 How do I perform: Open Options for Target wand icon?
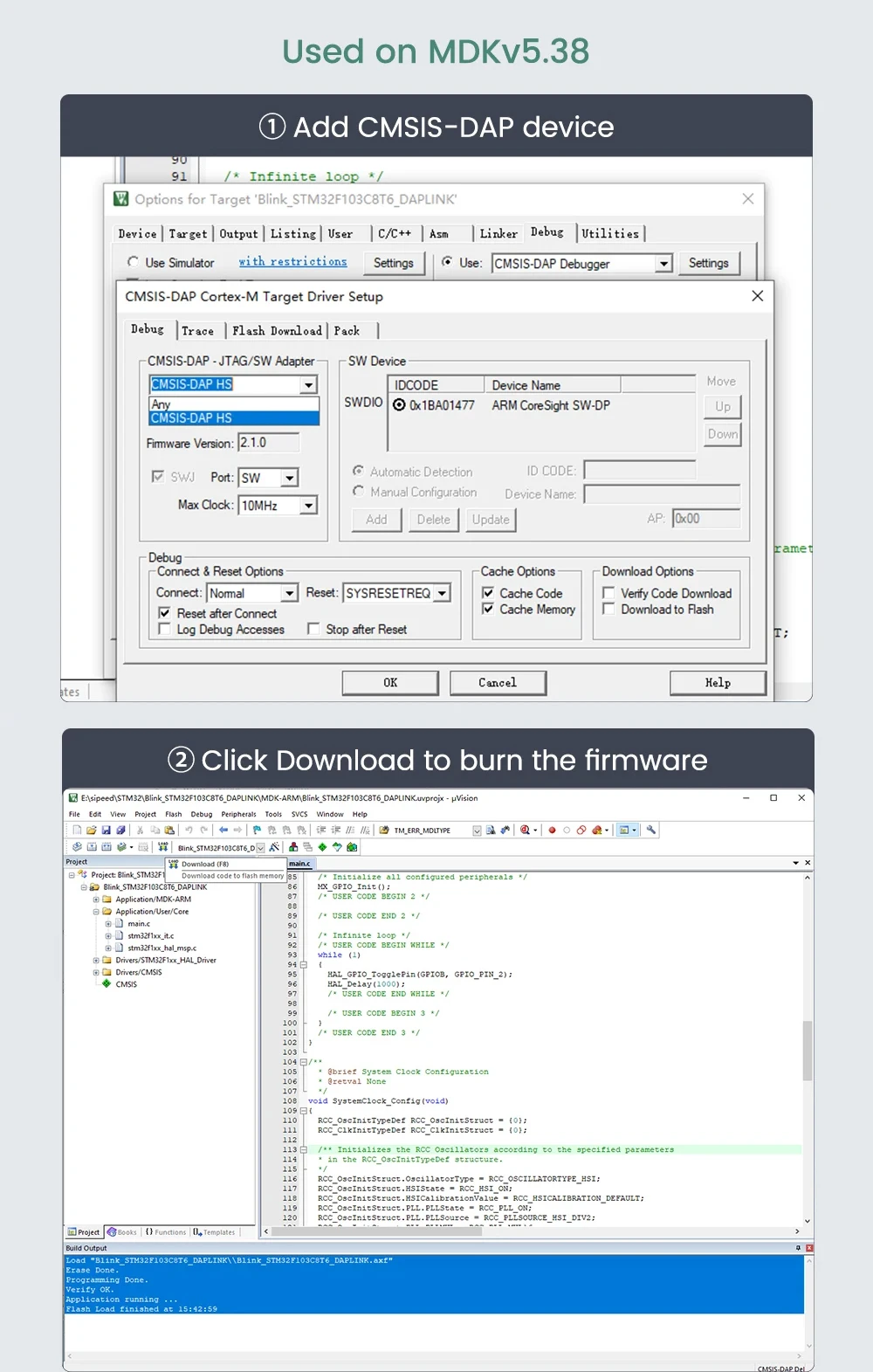[x=274, y=847]
